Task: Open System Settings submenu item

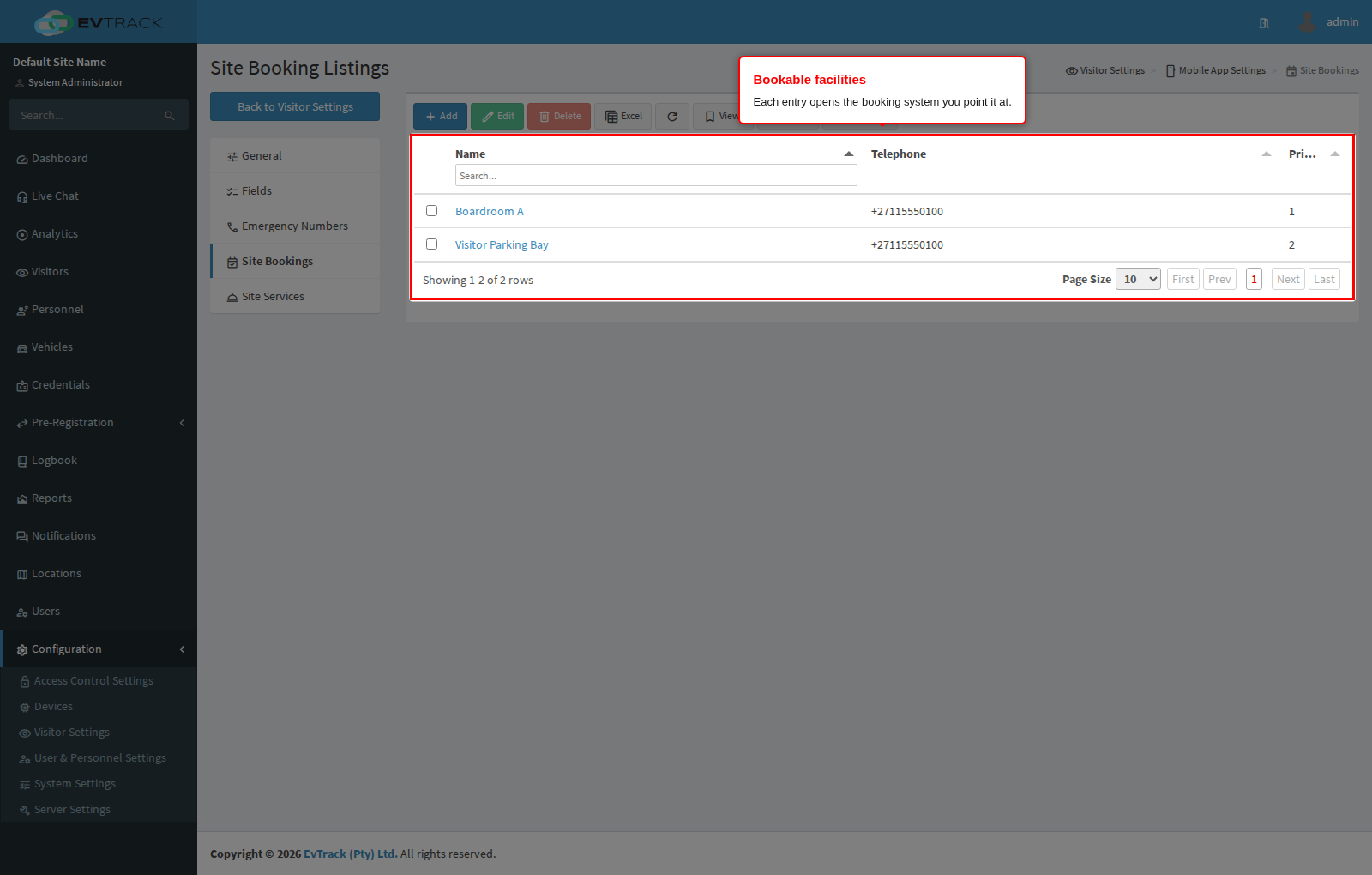Action: coord(75,784)
